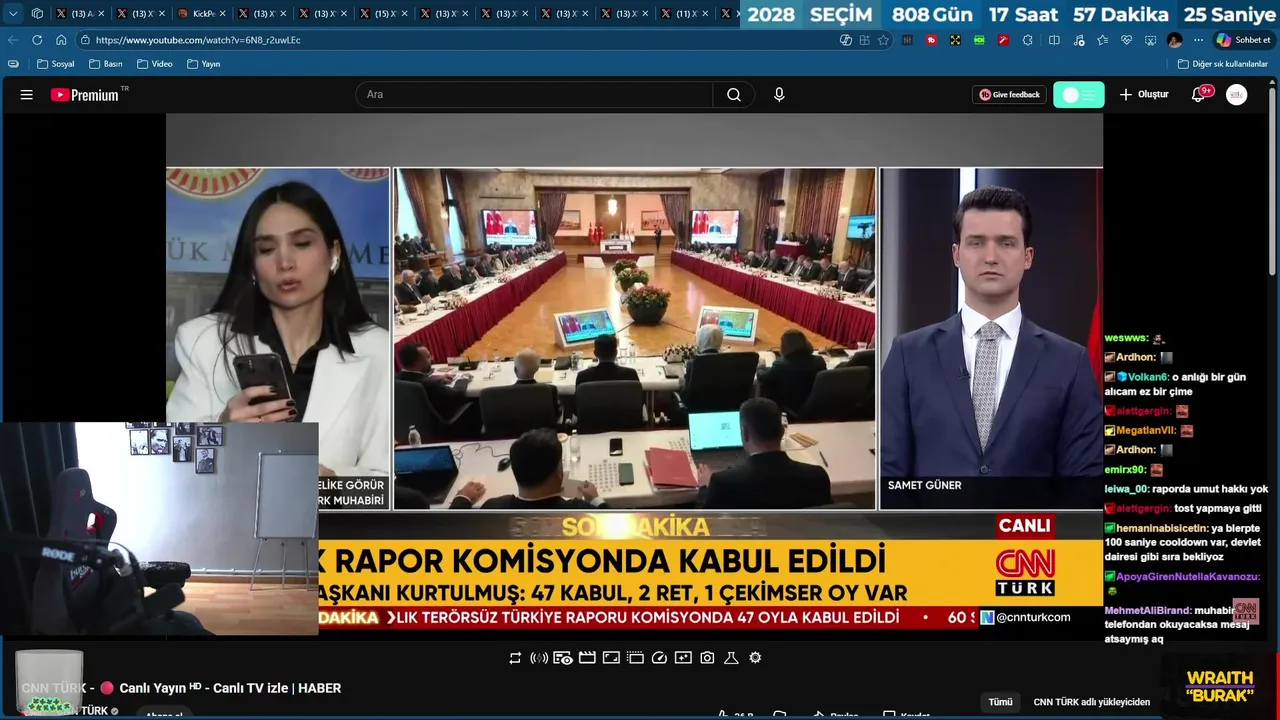The height and width of the screenshot is (720, 1280).
Task: Open the Video bookmarks folder
Action: pos(154,64)
